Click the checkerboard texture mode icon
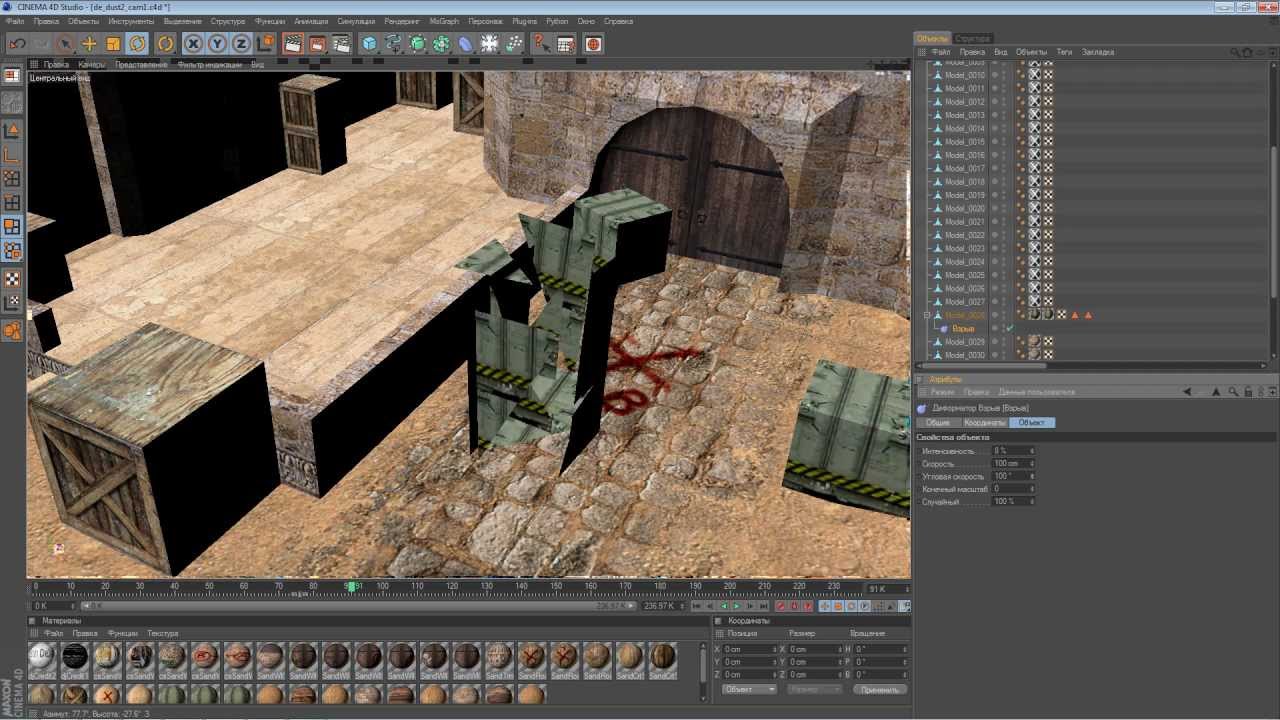The width and height of the screenshot is (1280, 720). [x=12, y=279]
